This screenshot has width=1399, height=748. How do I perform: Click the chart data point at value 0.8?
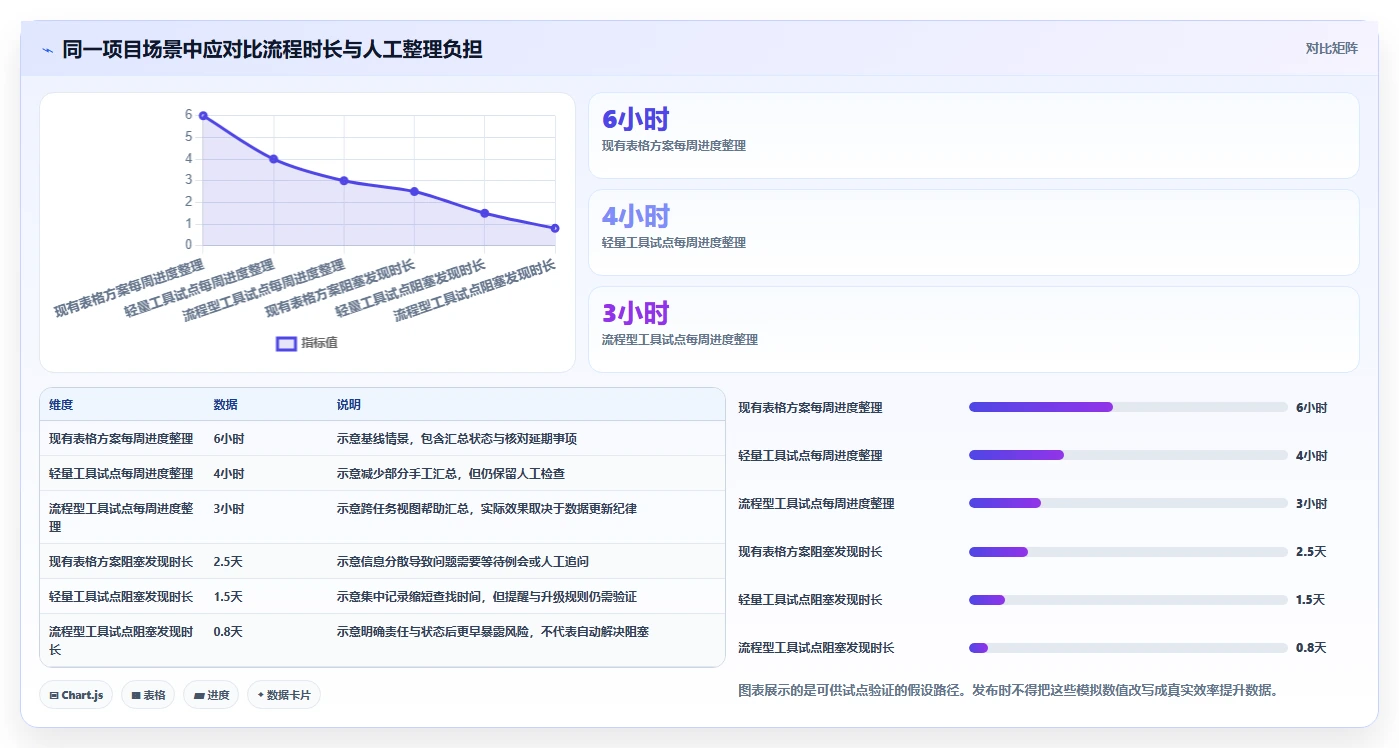[x=554, y=228]
